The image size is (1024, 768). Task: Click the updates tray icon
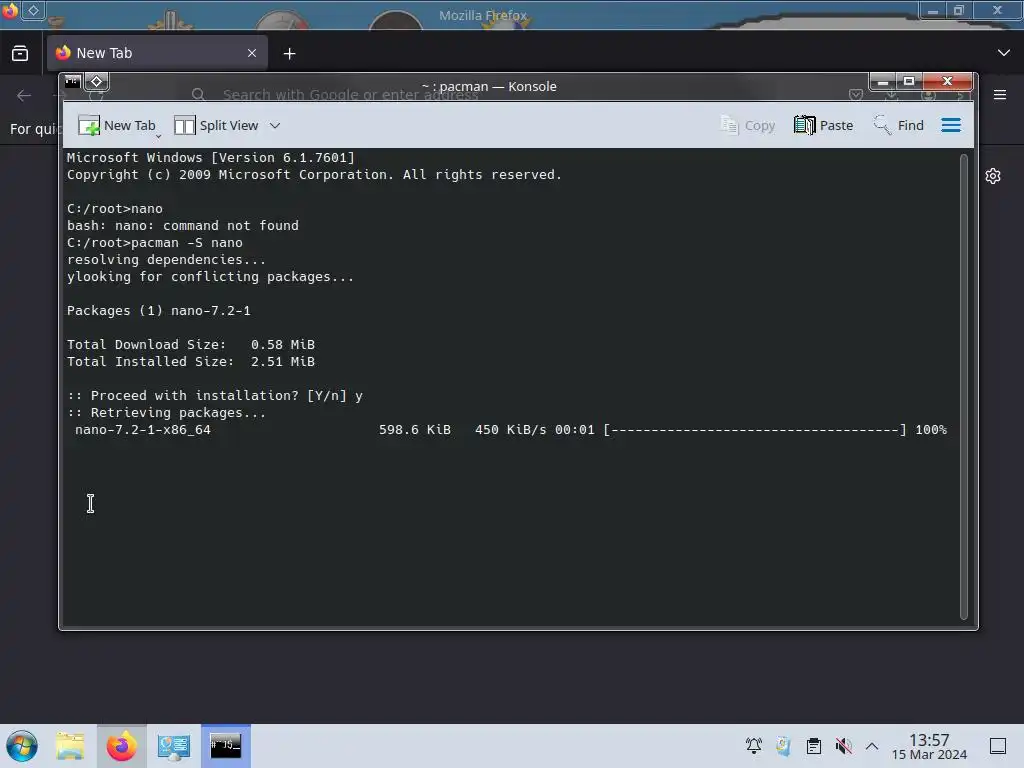coord(783,746)
